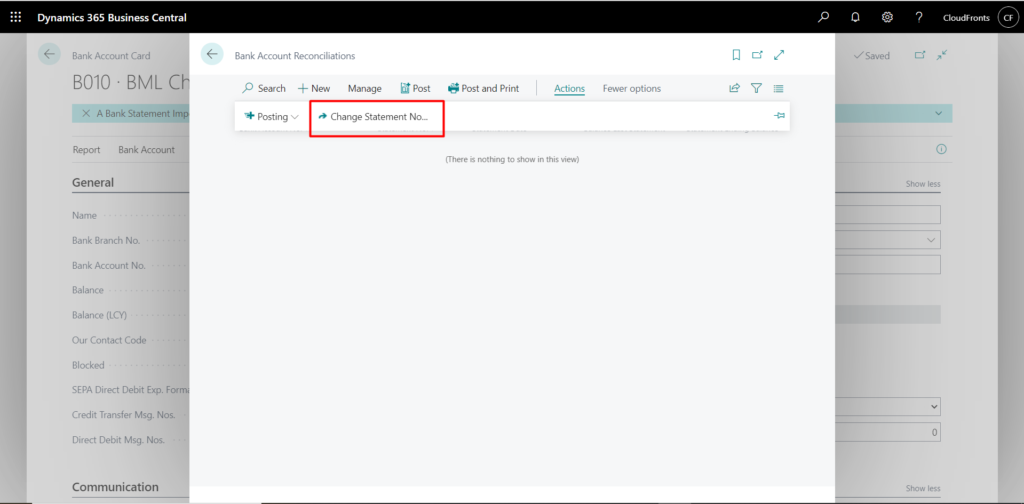Click the Name input field
This screenshot has width=1024, height=504.
tap(888, 215)
